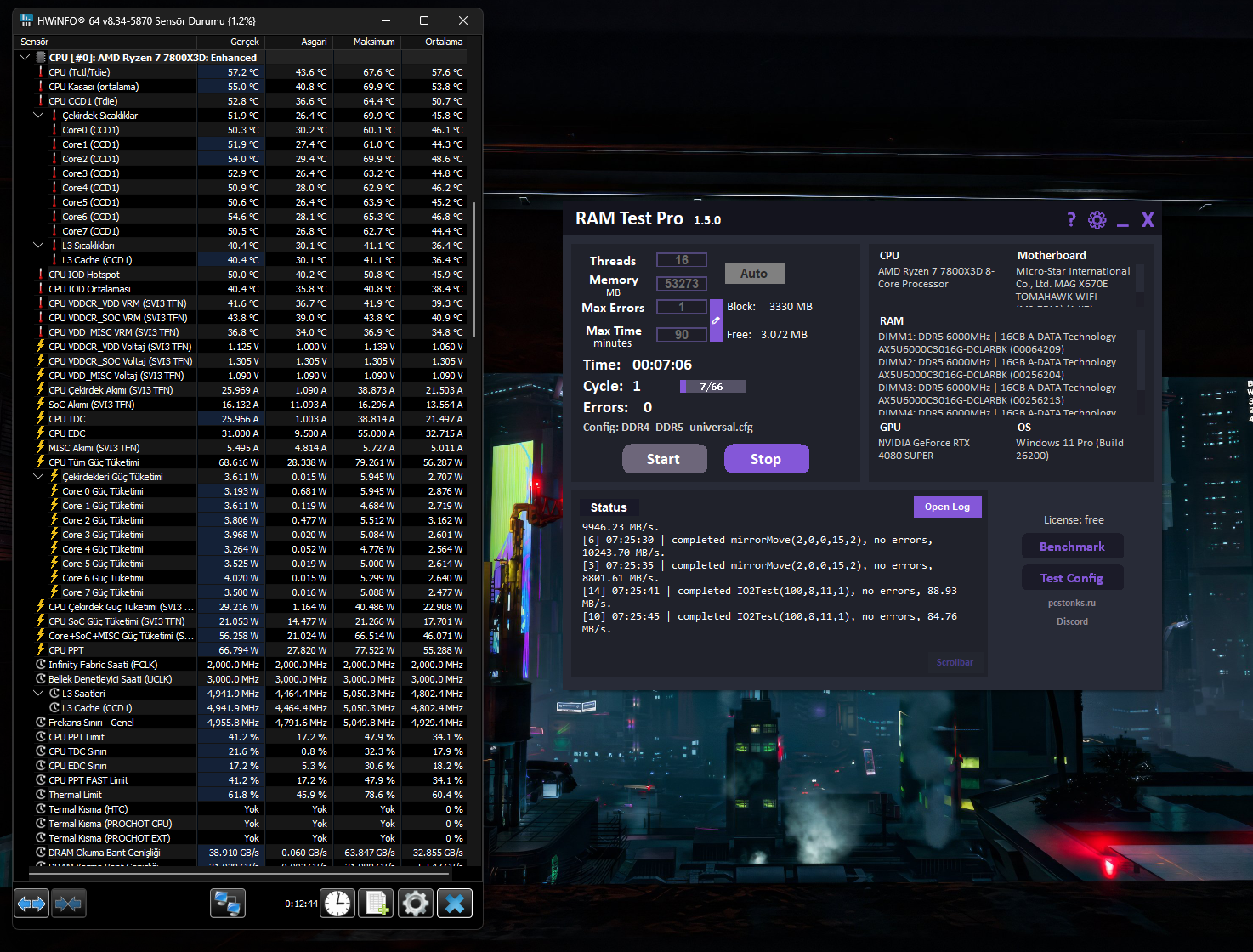
Task: Click the Motherboard info scrollbar in RAM Test Pro
Action: pos(1141,278)
